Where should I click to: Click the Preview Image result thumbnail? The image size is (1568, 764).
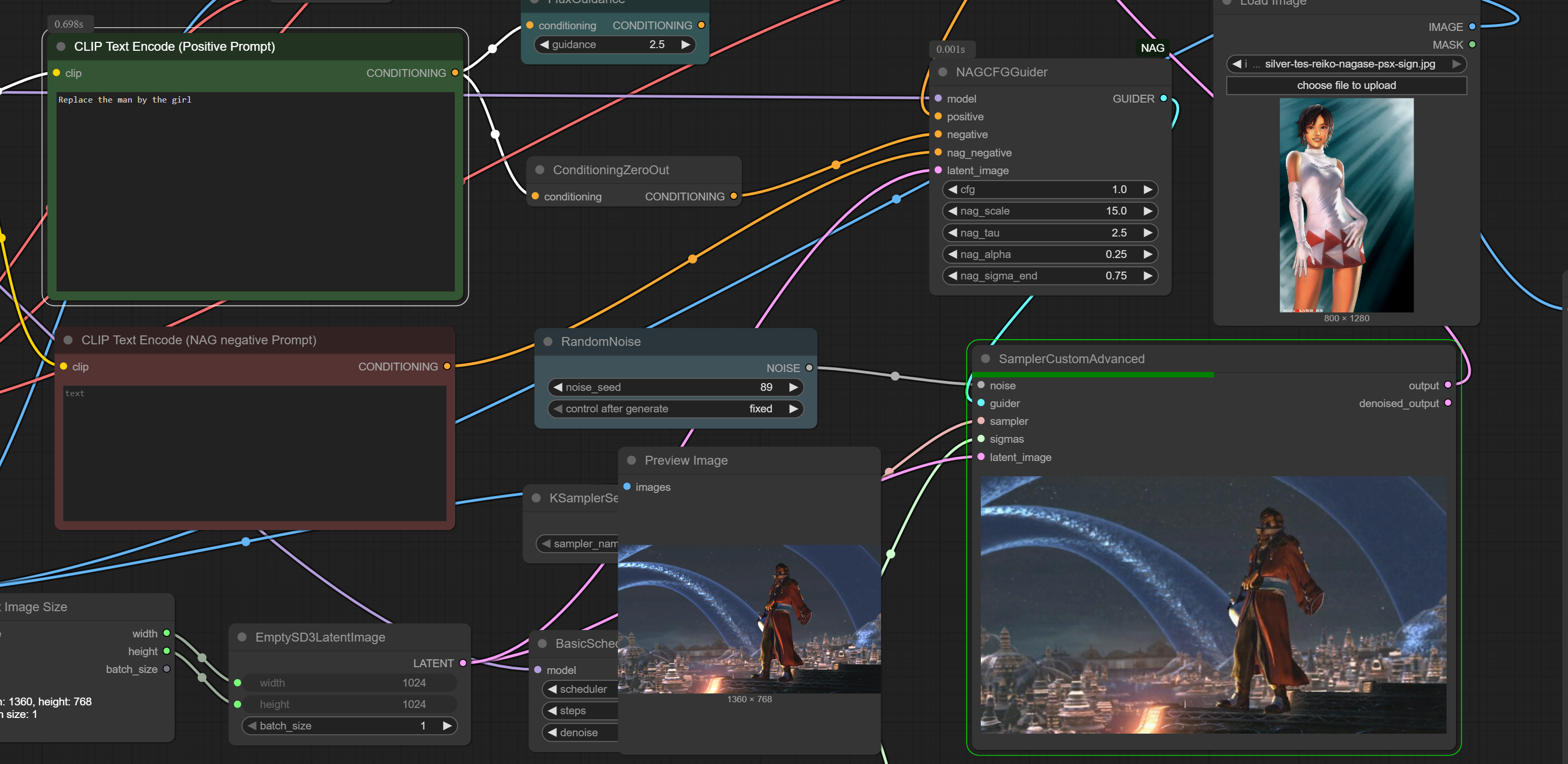point(749,619)
